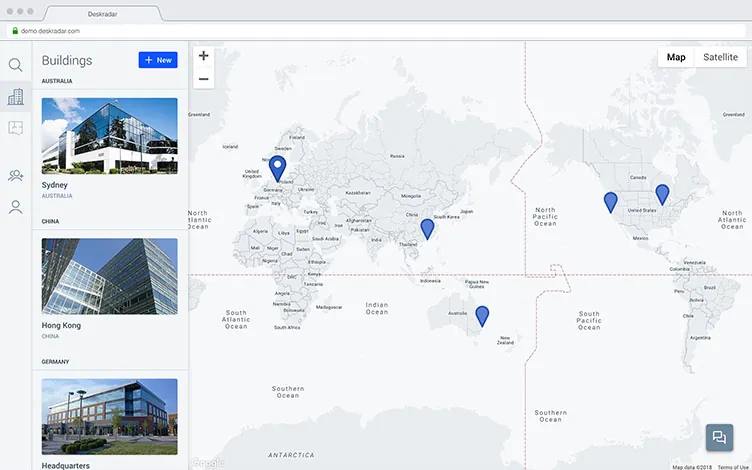Open the chat widget icon
Image resolution: width=752 pixels, height=470 pixels.
[719, 437]
